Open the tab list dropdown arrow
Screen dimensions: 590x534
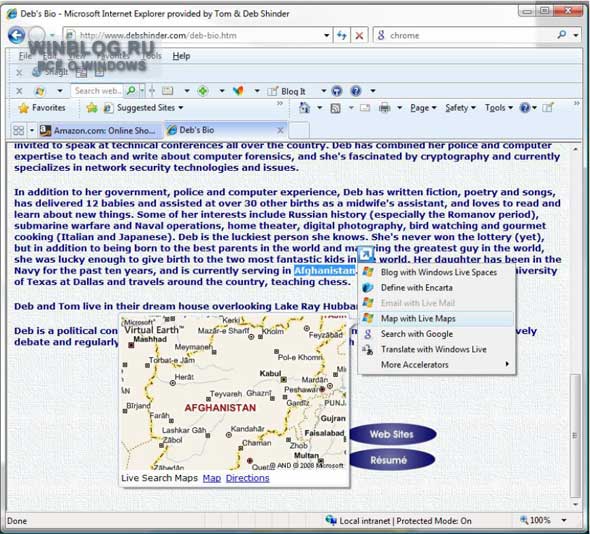(32, 131)
